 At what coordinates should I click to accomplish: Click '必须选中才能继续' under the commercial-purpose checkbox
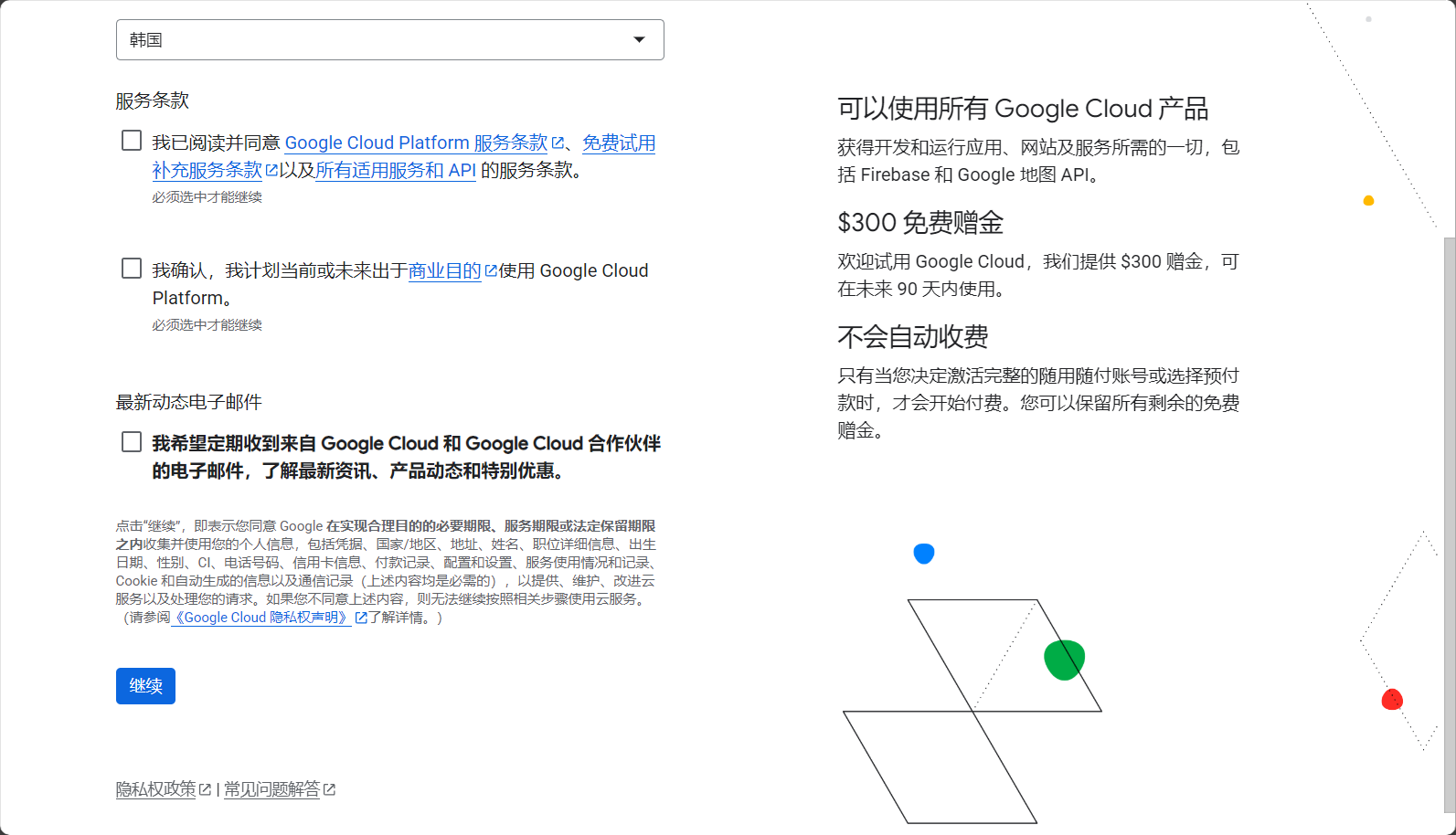point(207,325)
